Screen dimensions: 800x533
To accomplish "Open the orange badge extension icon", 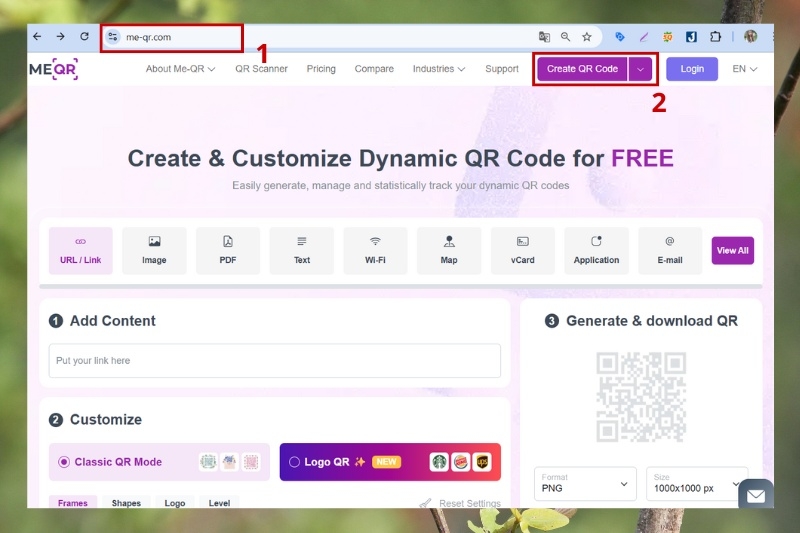I will pos(667,37).
